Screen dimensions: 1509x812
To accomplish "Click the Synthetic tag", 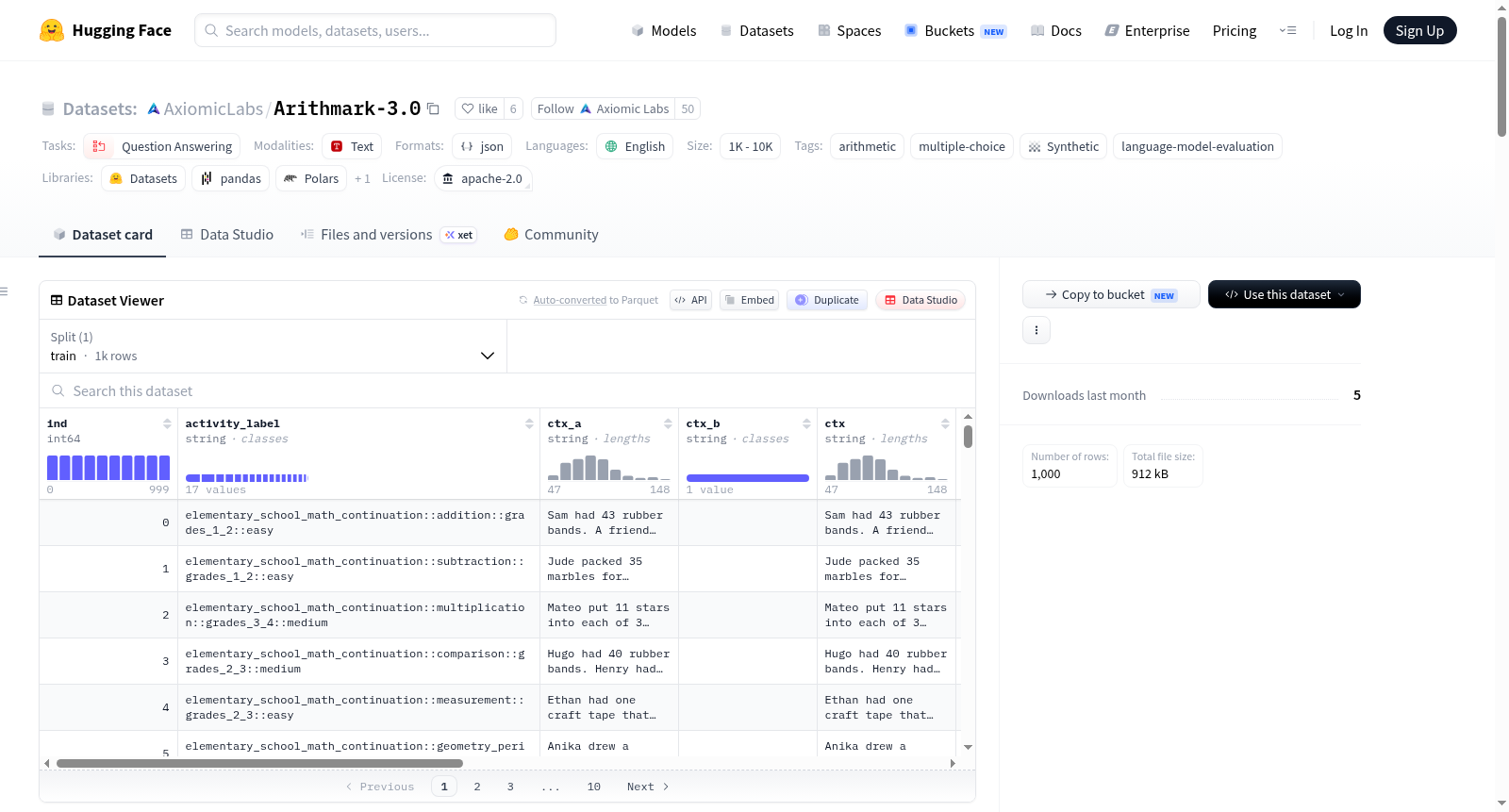I will 1063,146.
